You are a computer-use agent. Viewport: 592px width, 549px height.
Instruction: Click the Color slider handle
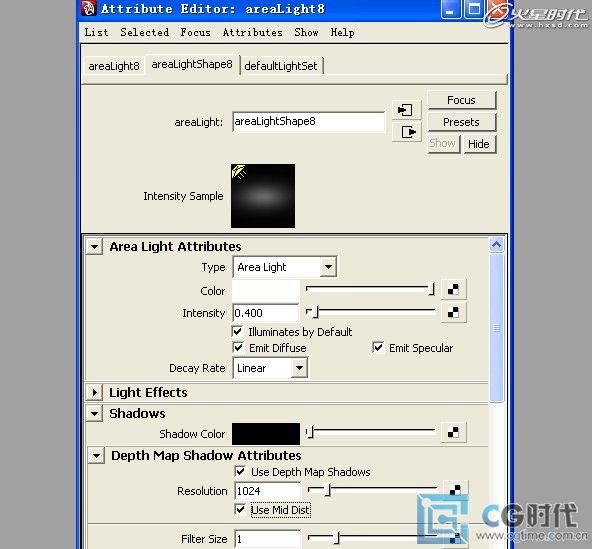tap(431, 289)
